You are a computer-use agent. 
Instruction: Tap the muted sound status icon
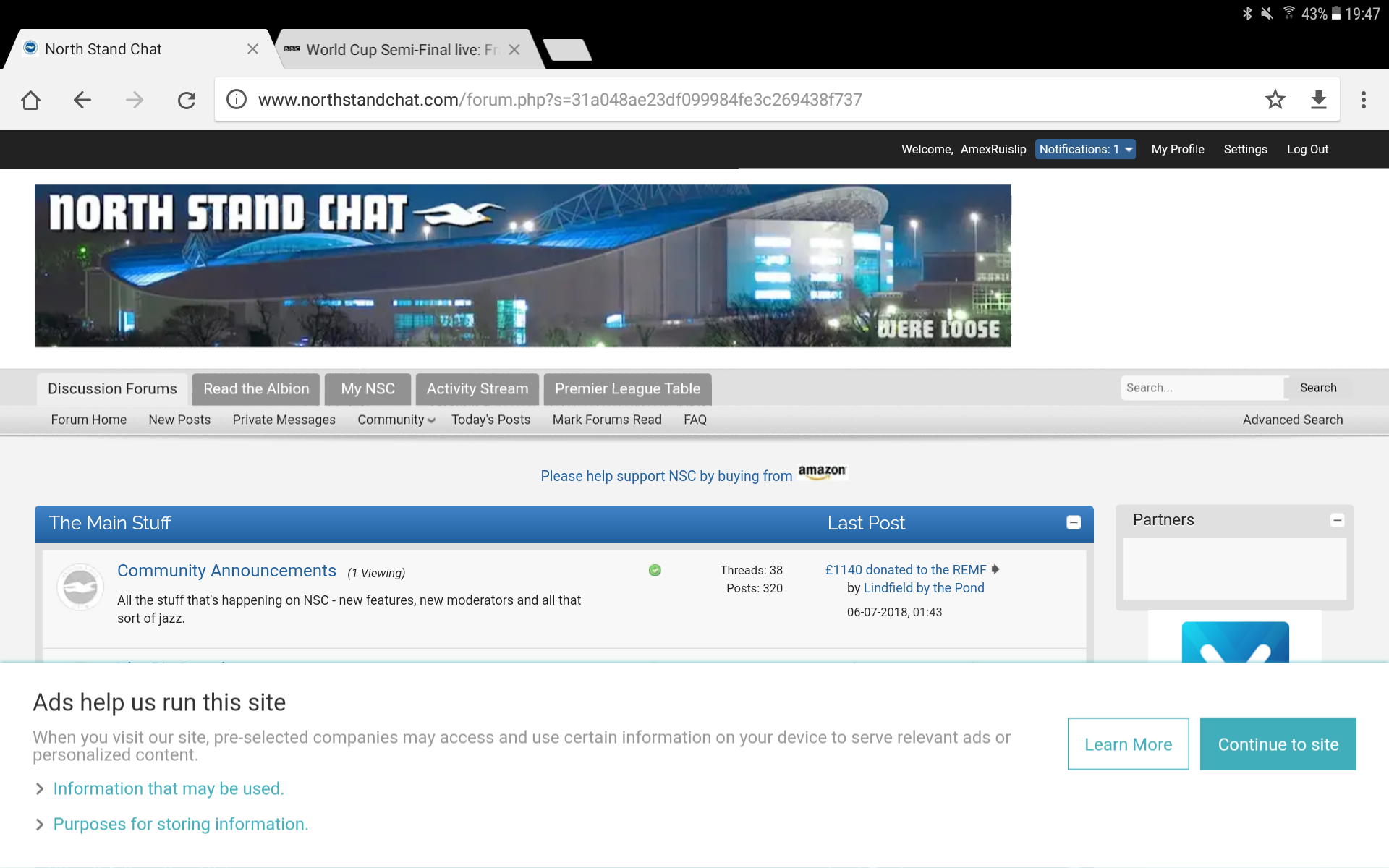pyautogui.click(x=1267, y=14)
